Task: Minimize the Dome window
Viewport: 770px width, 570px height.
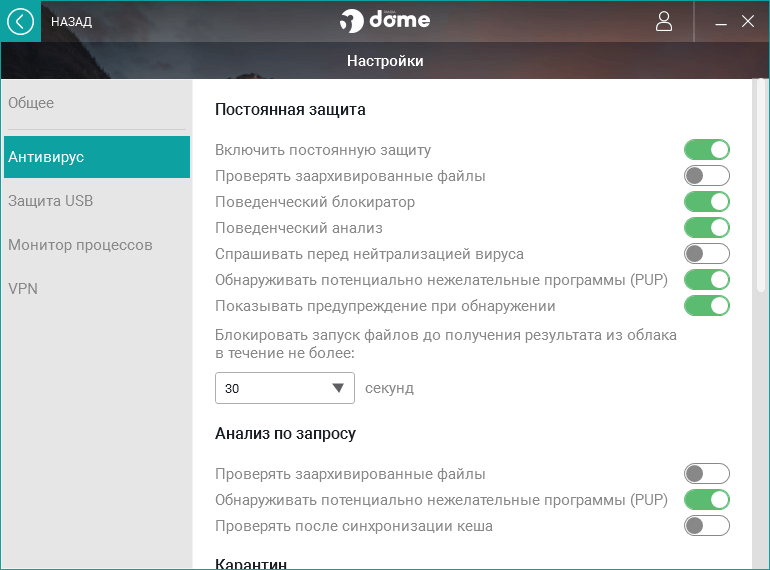Action: coord(721,22)
